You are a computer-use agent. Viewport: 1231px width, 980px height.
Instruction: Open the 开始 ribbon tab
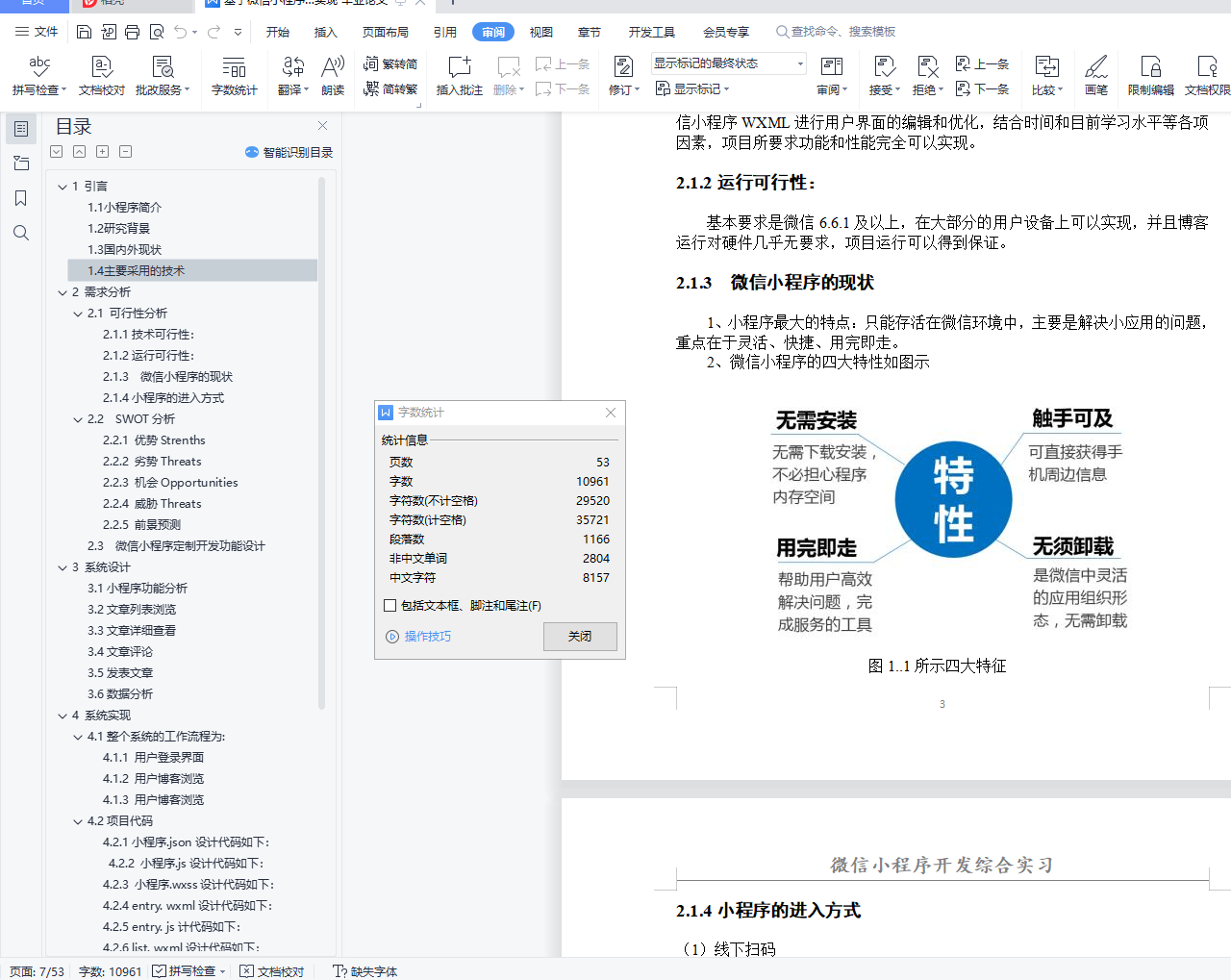pyautogui.click(x=278, y=32)
